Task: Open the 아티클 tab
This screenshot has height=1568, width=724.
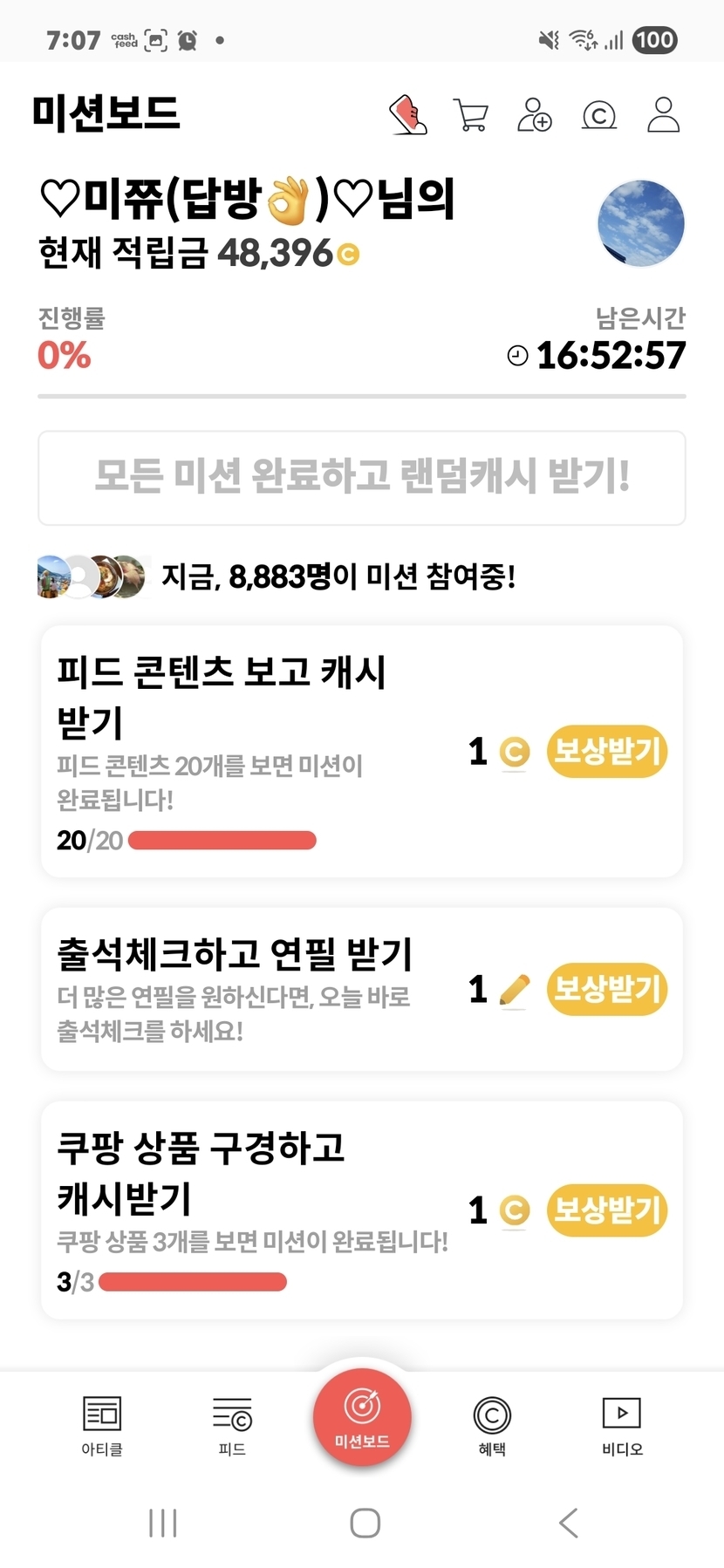Action: (102, 1425)
